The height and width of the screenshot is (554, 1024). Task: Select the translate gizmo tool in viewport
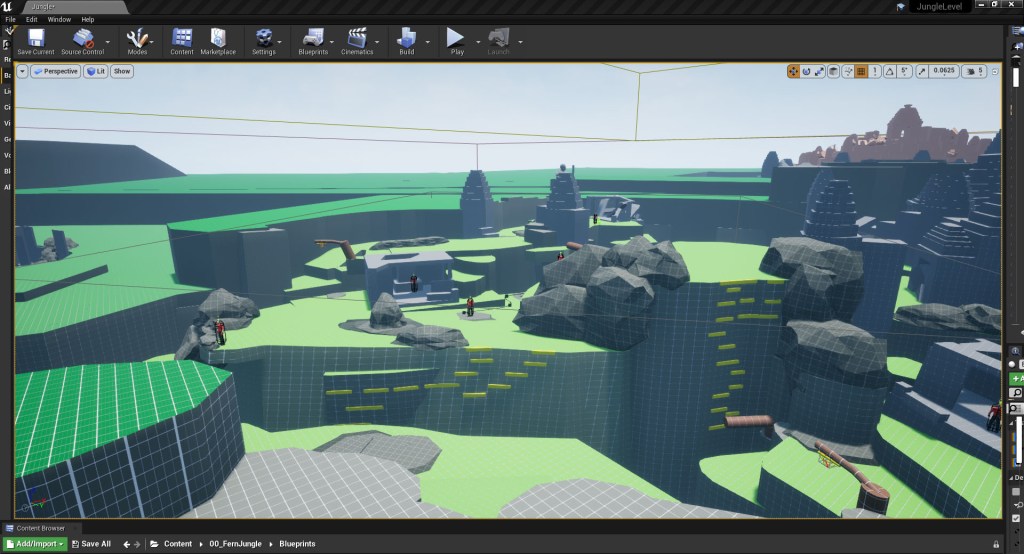(x=794, y=71)
